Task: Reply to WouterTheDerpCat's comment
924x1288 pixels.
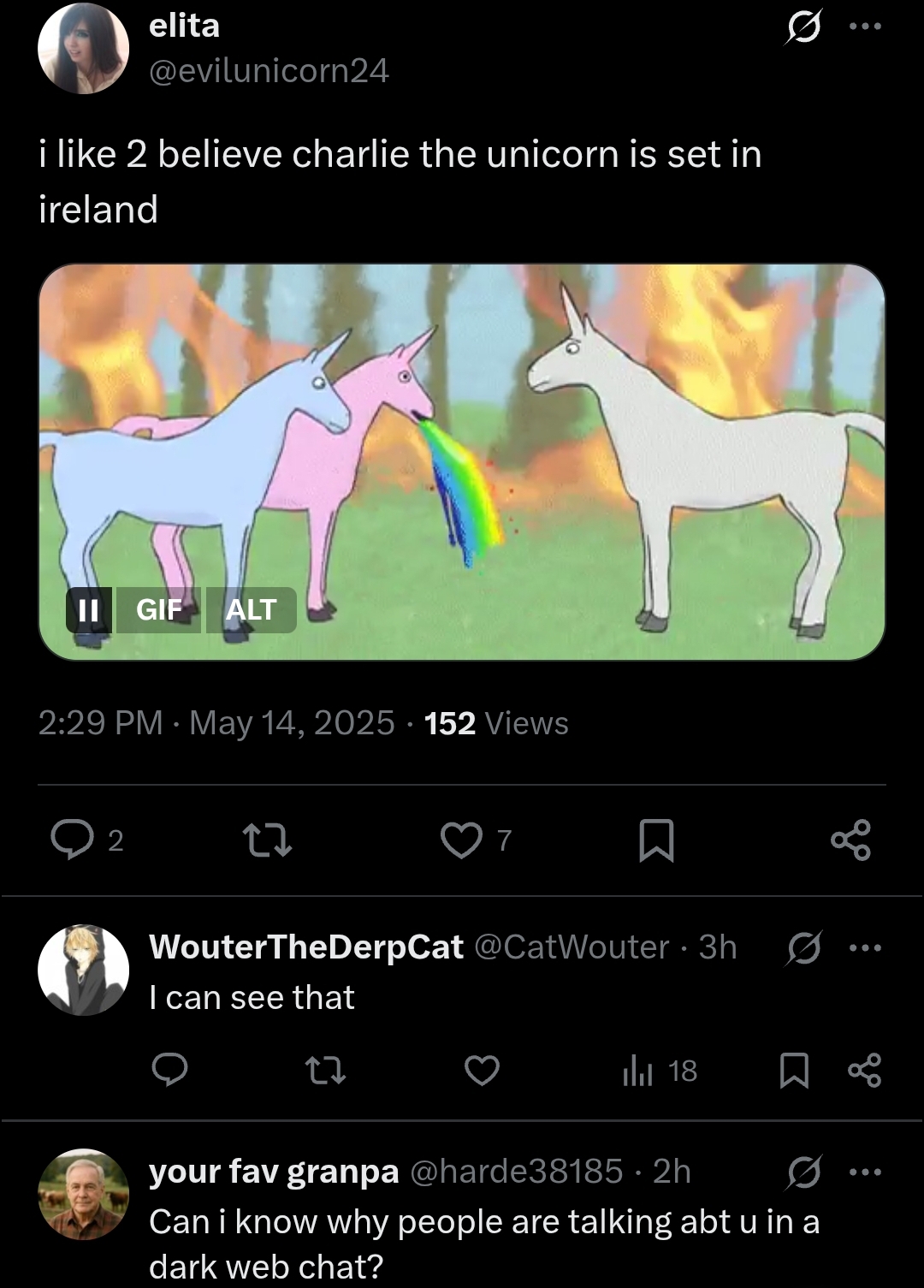Action: coord(169,1070)
